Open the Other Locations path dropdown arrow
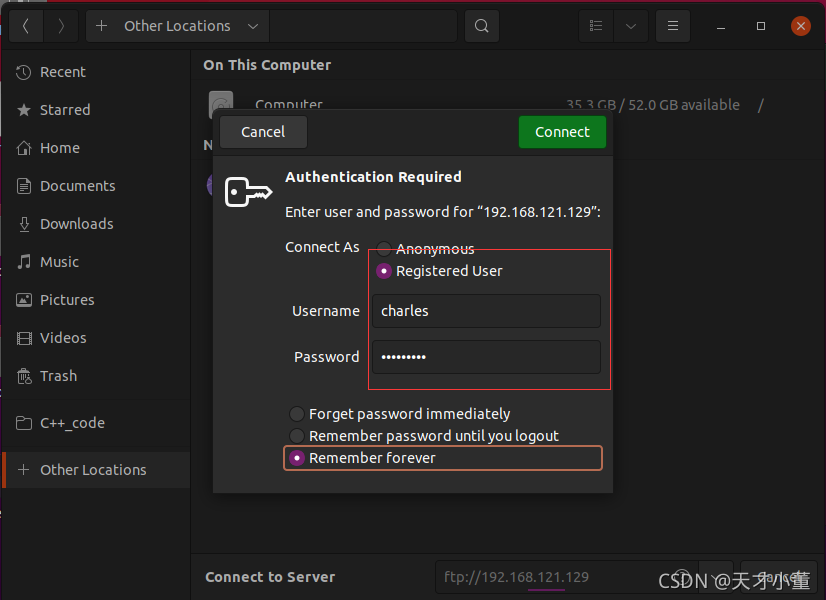This screenshot has height=600, width=826. (253, 26)
